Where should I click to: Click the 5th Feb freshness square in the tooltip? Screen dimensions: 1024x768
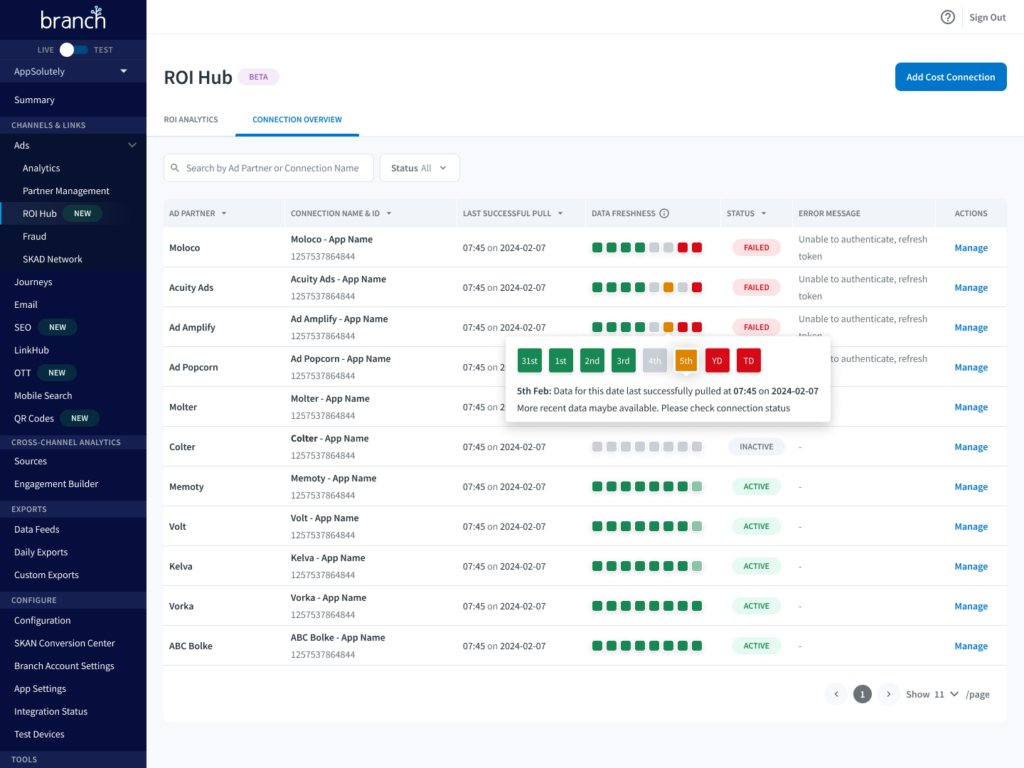tap(686, 360)
